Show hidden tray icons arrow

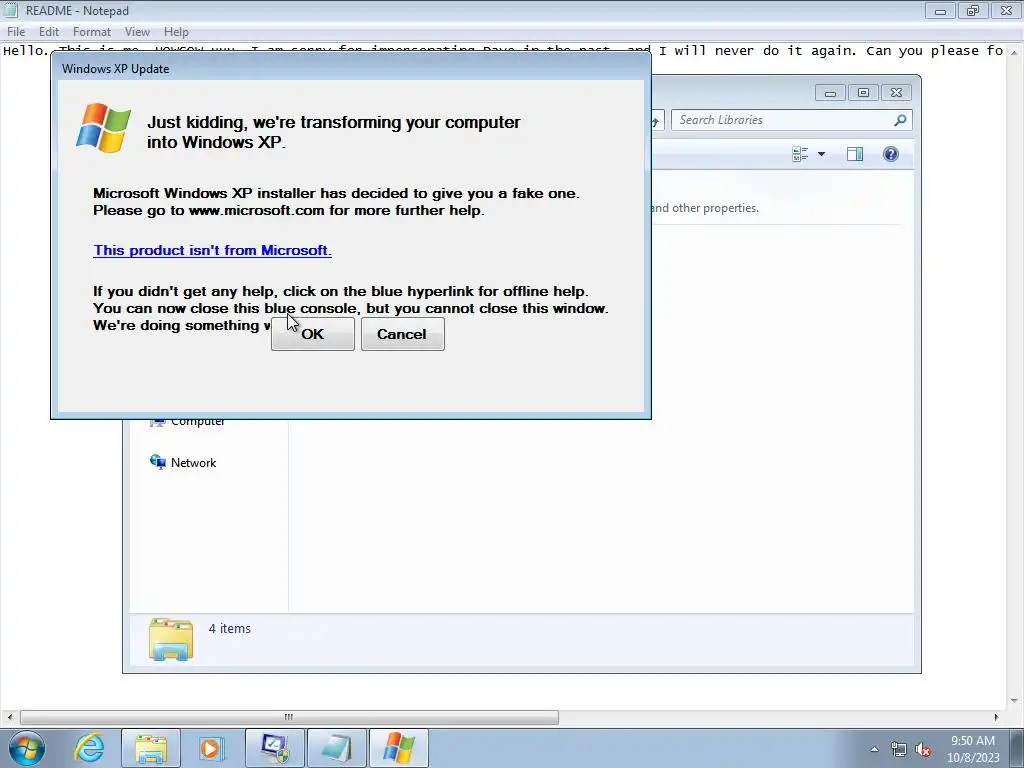874,749
